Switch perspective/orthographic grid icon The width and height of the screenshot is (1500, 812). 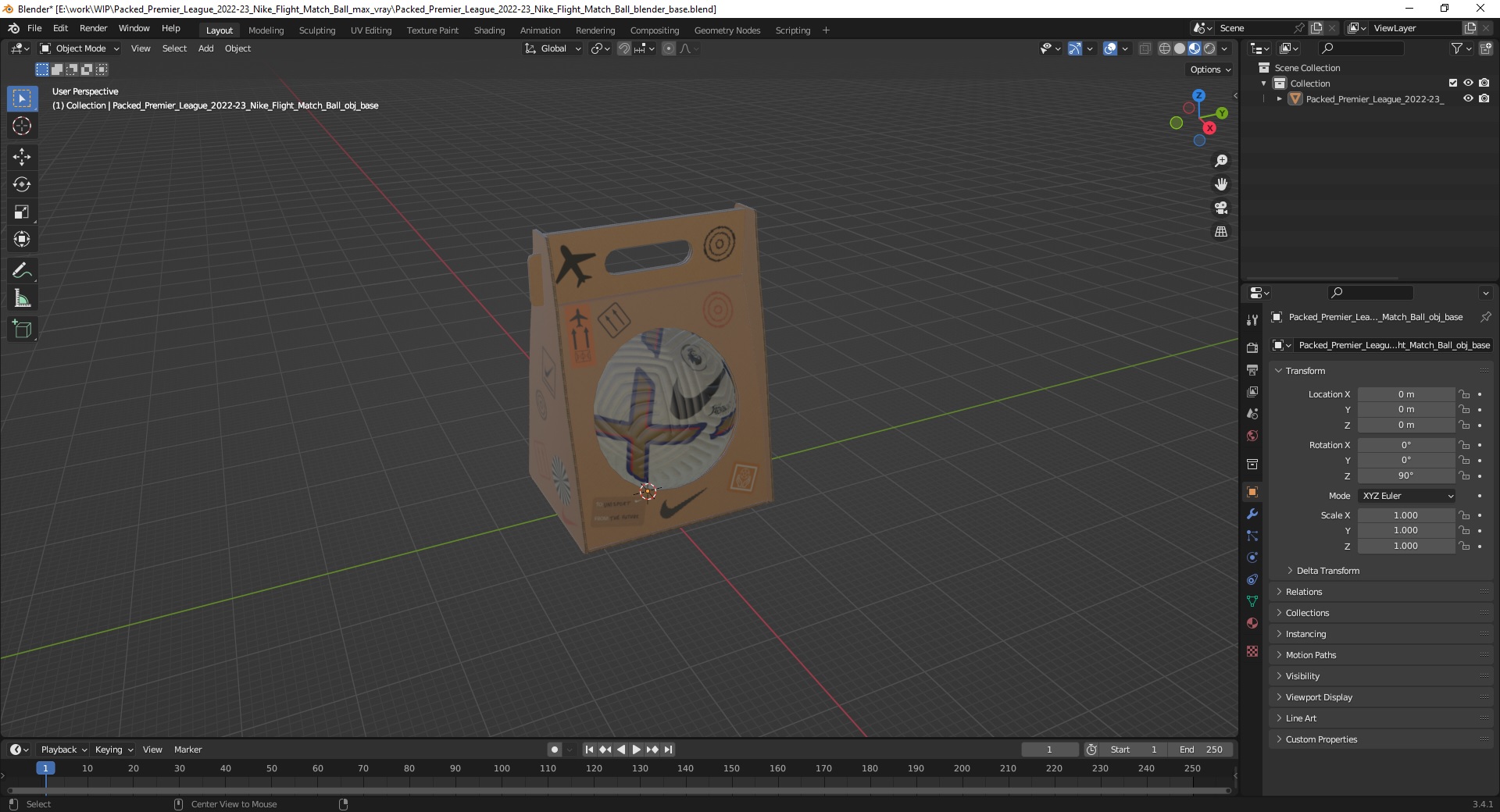click(x=1220, y=232)
